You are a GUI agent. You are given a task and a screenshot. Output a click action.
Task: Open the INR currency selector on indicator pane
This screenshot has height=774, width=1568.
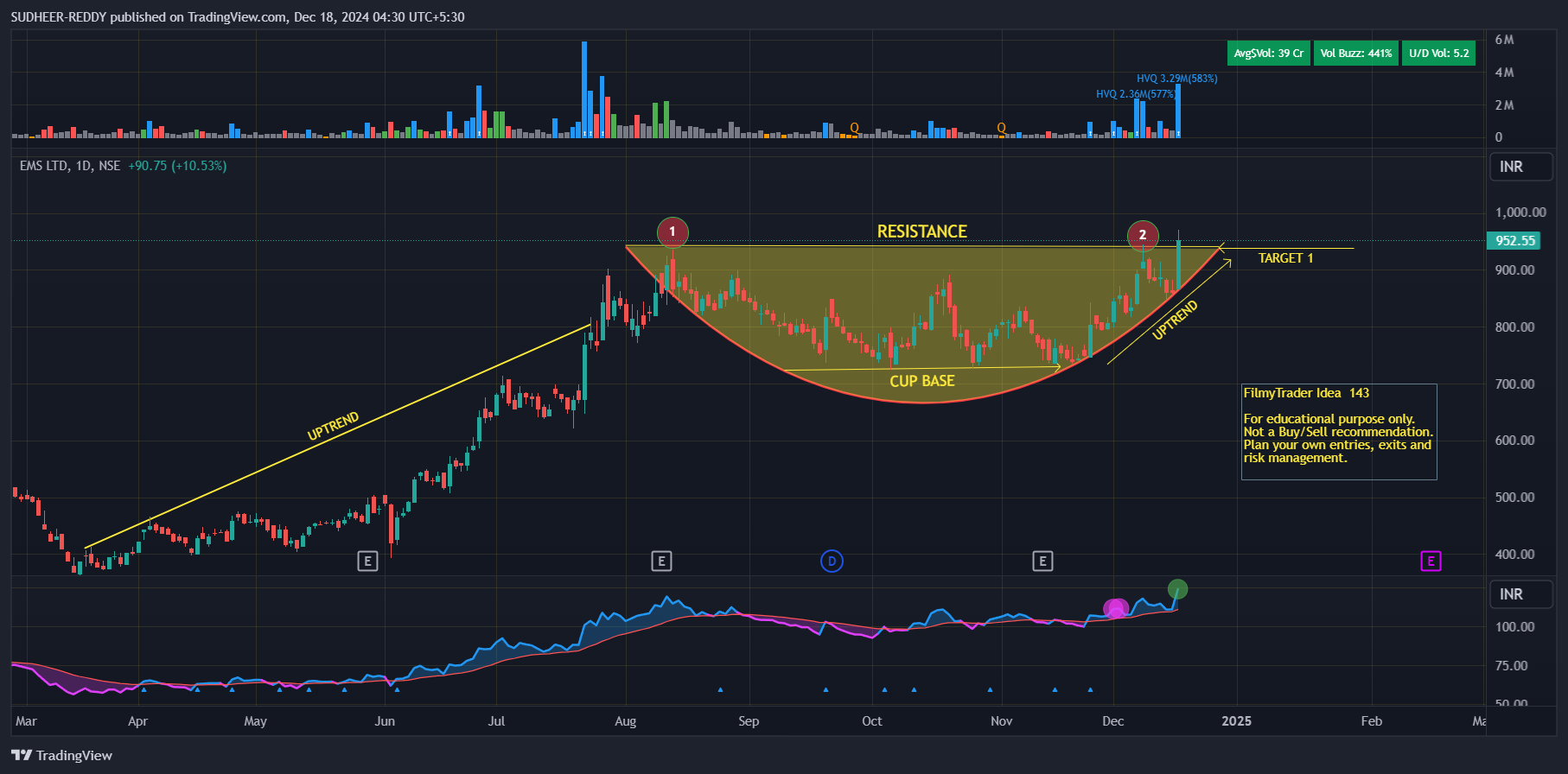coord(1520,594)
